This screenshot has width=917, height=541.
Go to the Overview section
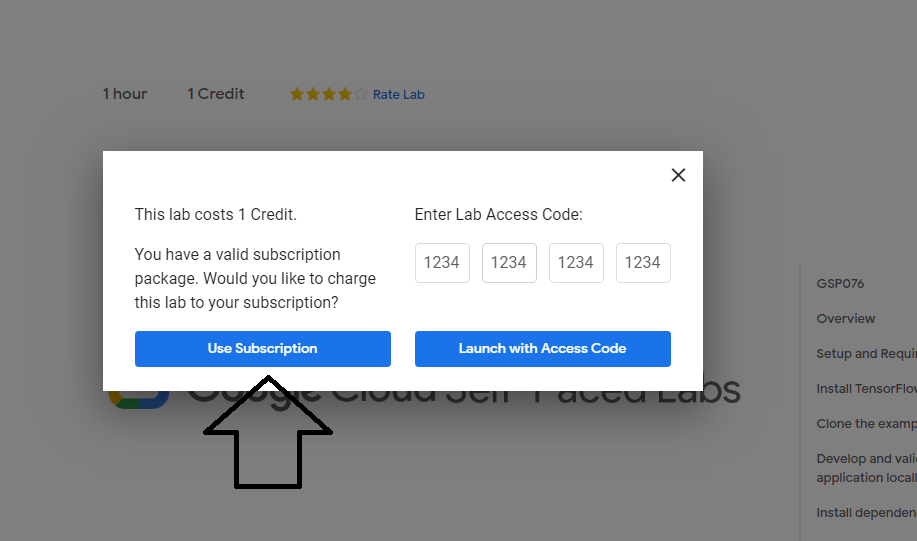[846, 319]
